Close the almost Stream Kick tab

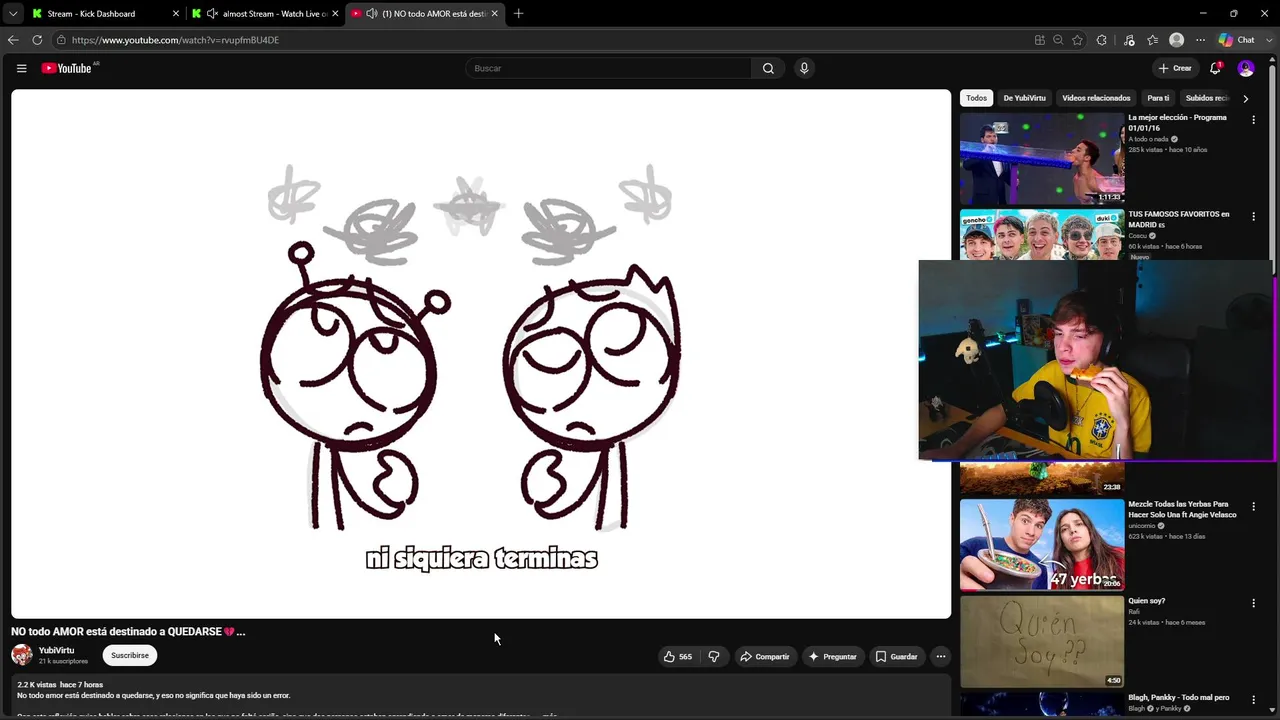[336, 14]
